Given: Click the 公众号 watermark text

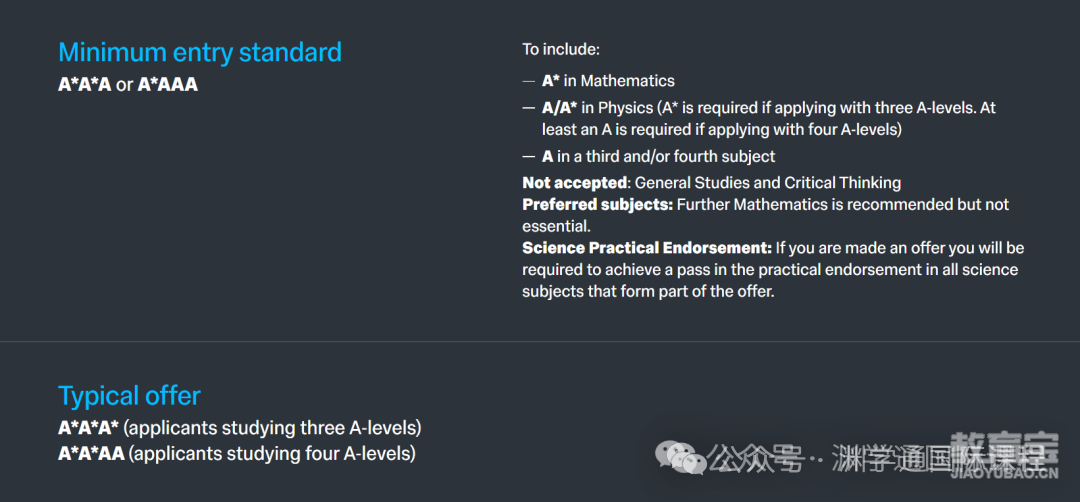Looking at the screenshot, I should point(756,457).
